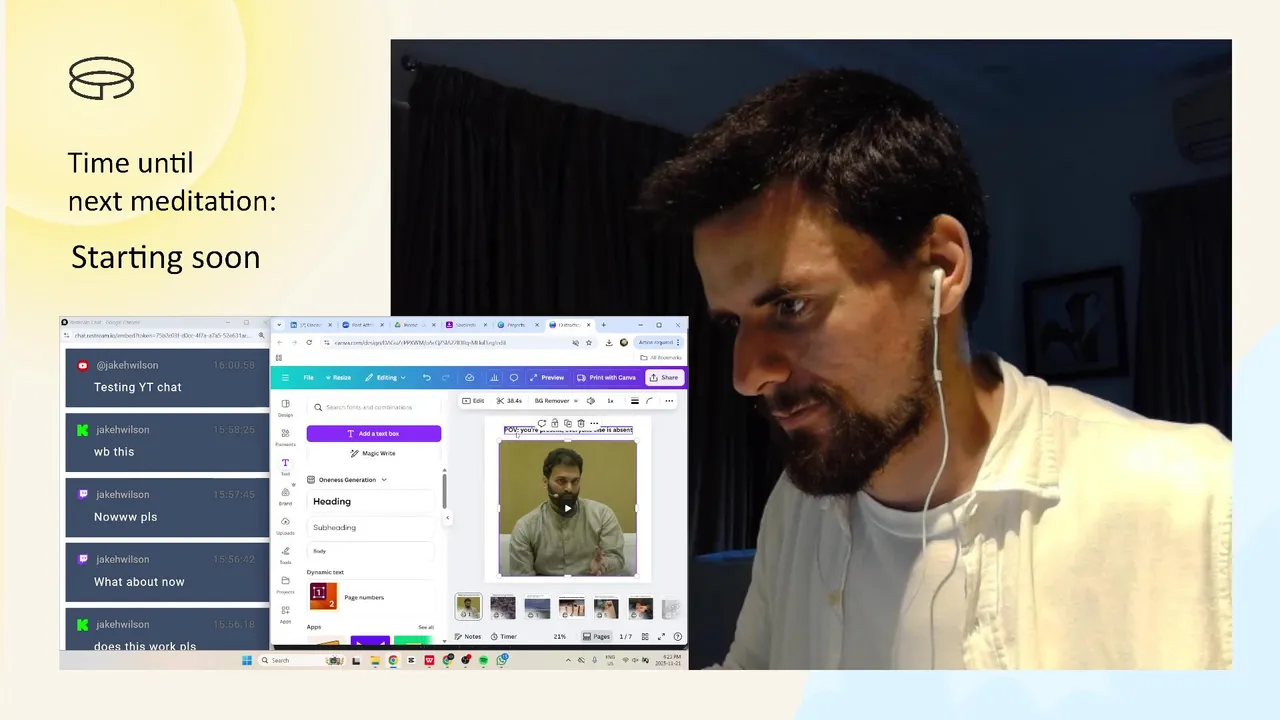Image resolution: width=1280 pixels, height=720 pixels.
Task: Click the Windows Start button in the taskbar
Action: [x=247, y=660]
